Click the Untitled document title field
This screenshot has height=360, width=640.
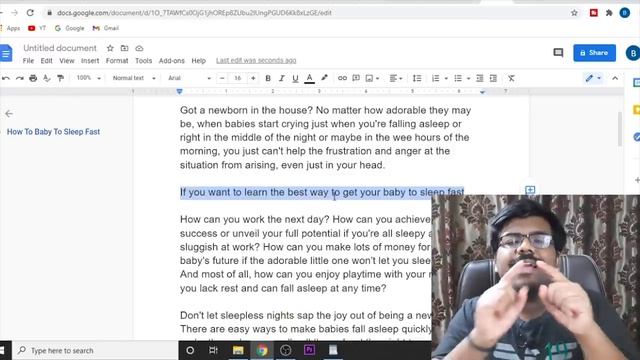(60, 48)
